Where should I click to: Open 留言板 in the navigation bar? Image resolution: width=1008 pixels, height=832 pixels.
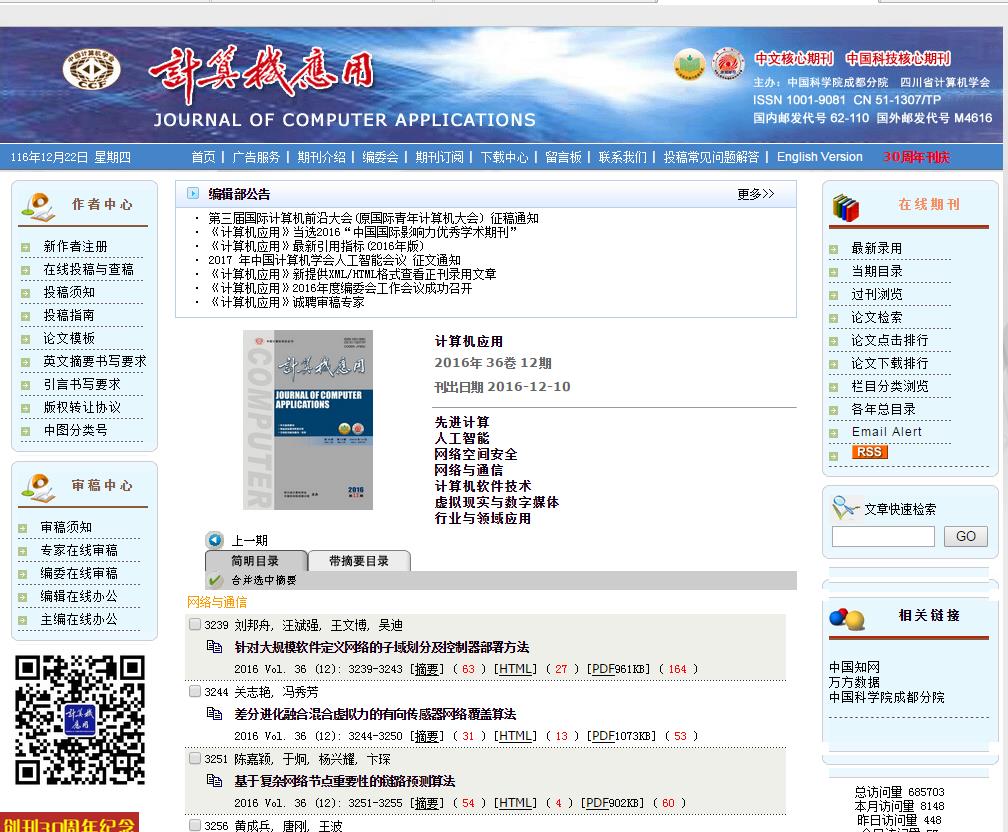[563, 157]
